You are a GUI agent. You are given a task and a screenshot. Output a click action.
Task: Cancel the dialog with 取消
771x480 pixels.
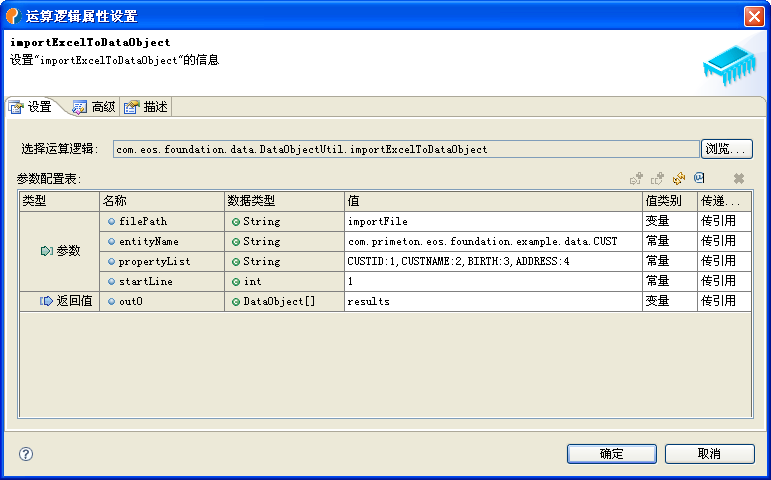point(709,454)
